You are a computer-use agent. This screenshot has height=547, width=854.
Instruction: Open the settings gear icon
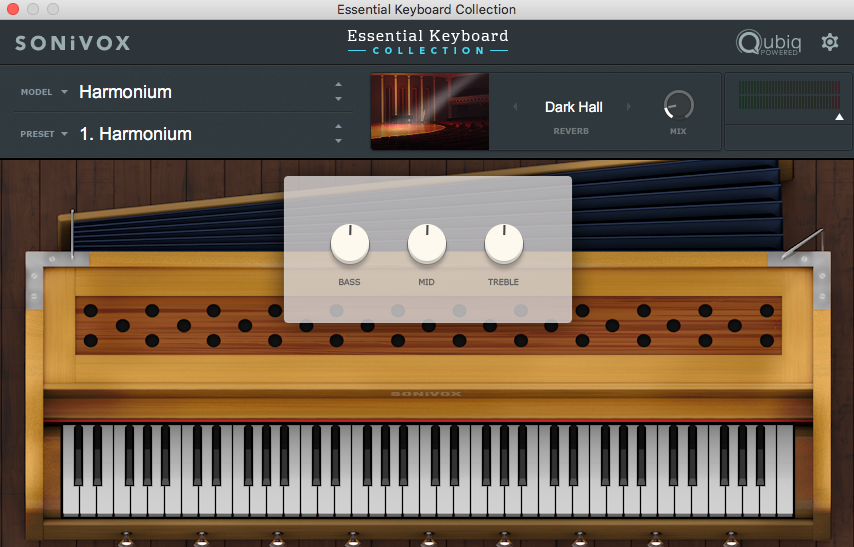pos(829,42)
